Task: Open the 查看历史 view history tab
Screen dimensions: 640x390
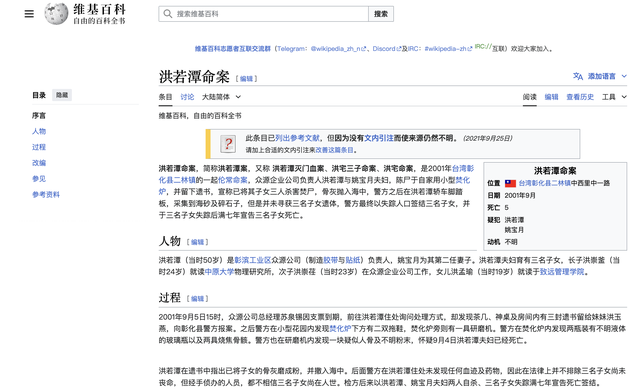Action: 580,97
